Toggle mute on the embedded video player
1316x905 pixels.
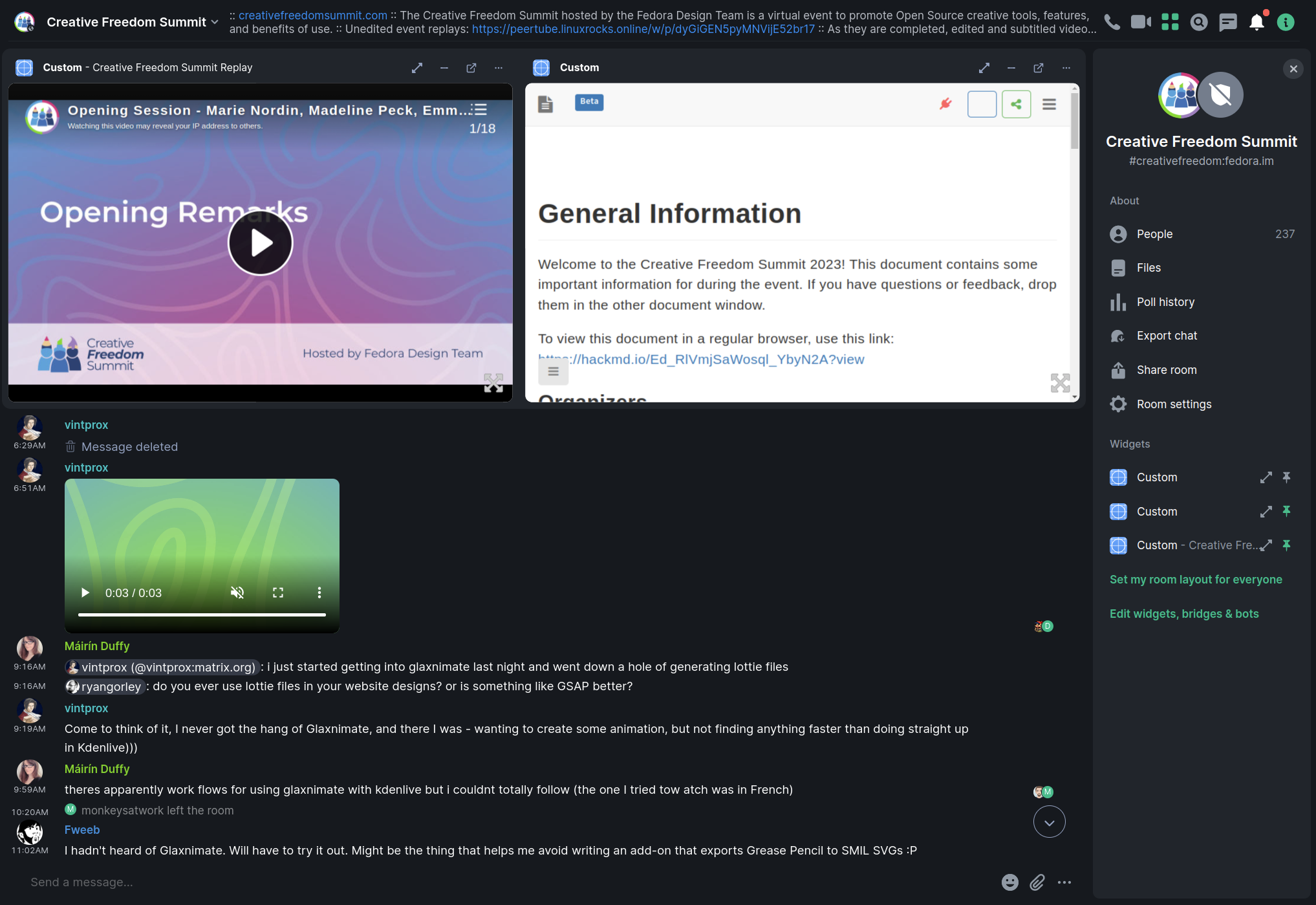pyautogui.click(x=238, y=593)
